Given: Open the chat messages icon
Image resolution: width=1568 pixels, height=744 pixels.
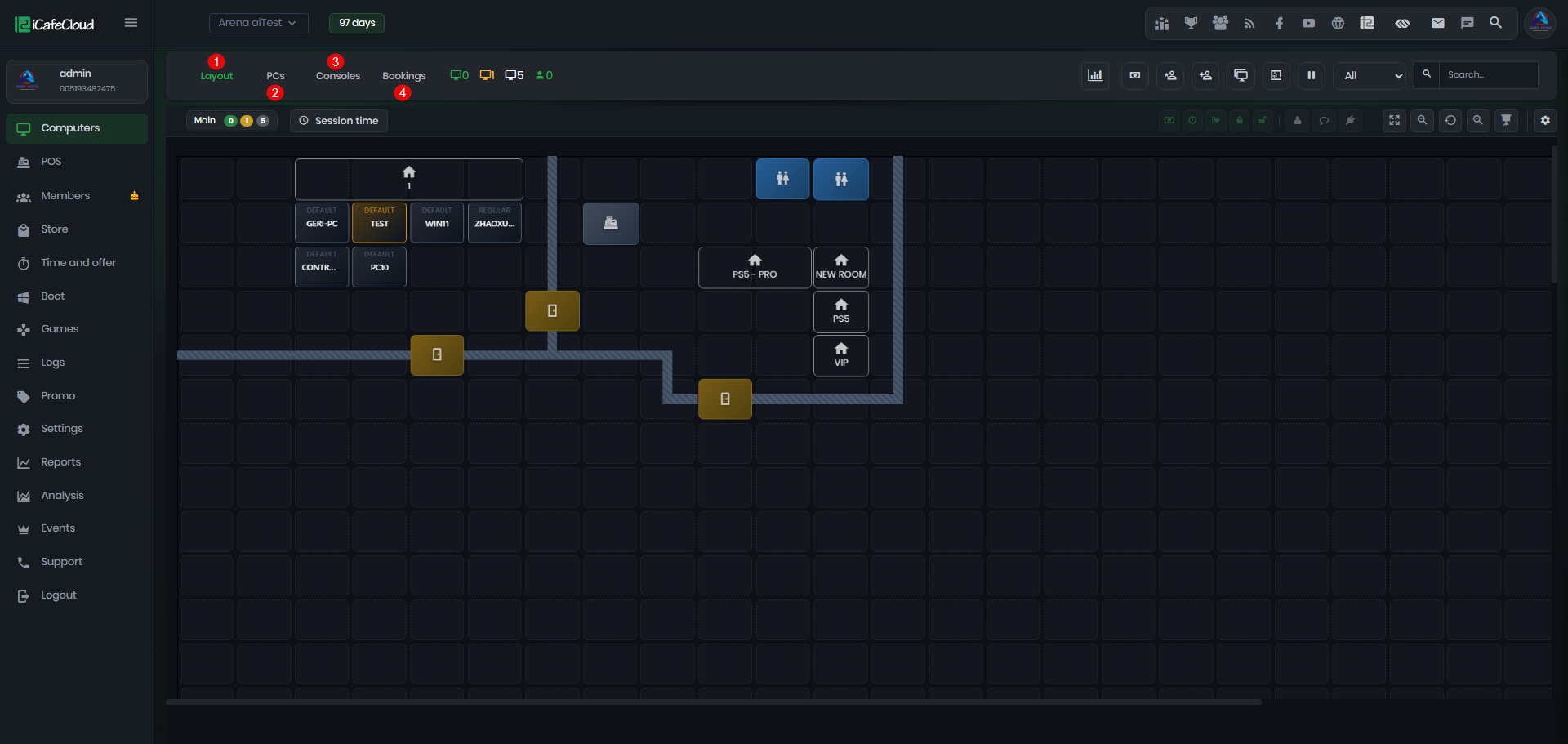Looking at the screenshot, I should (x=1468, y=23).
